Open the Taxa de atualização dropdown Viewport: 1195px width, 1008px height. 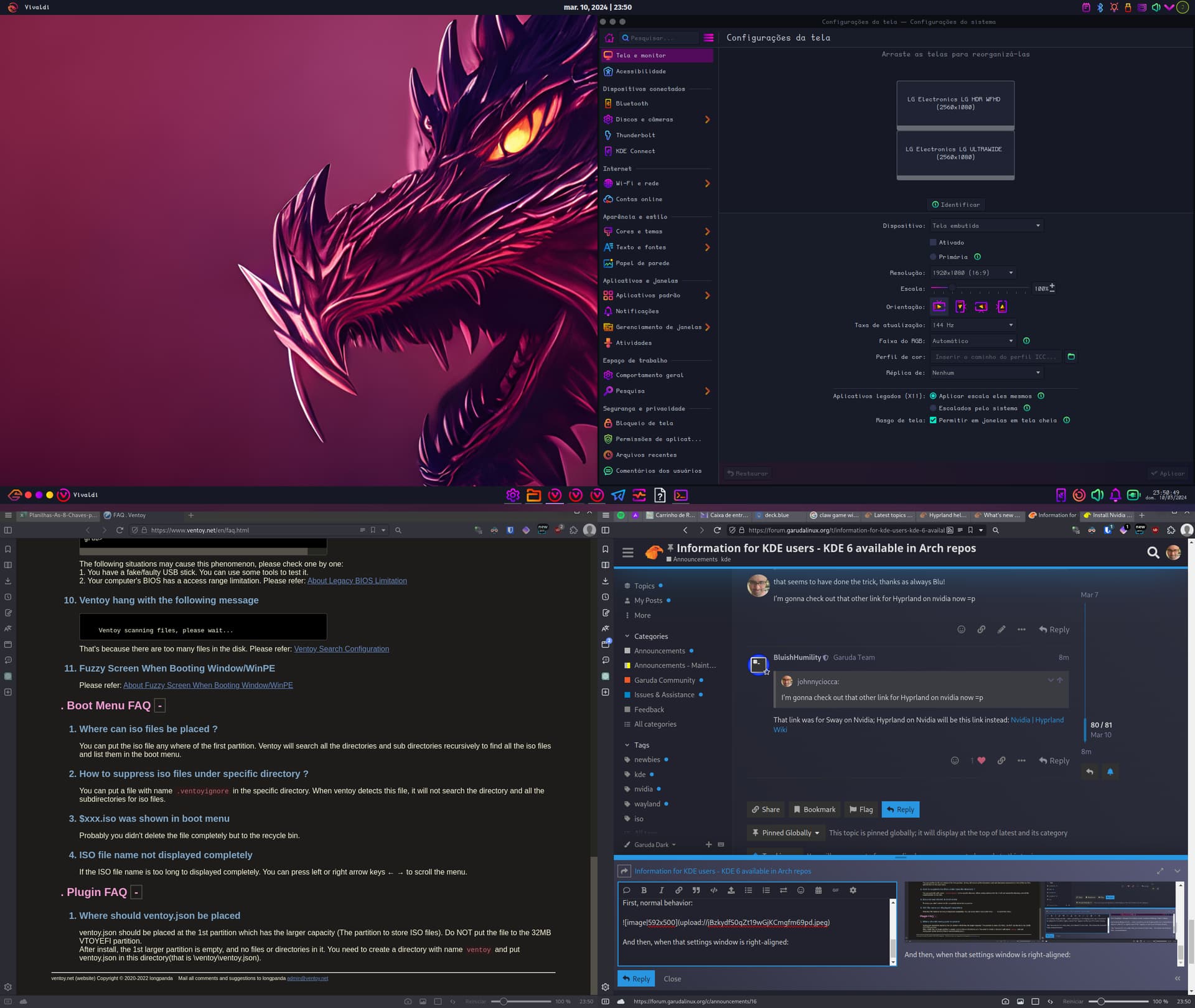click(x=973, y=325)
